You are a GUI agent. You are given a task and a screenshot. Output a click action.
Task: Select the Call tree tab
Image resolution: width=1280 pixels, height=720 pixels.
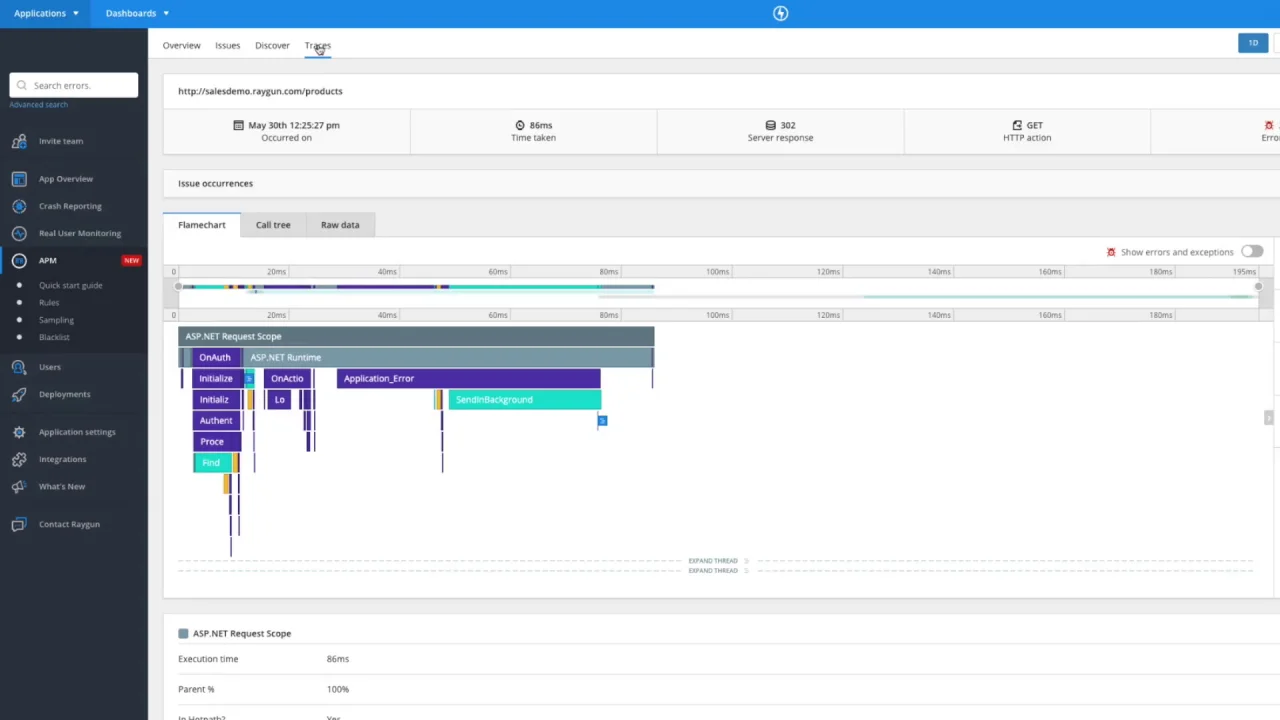pyautogui.click(x=273, y=225)
